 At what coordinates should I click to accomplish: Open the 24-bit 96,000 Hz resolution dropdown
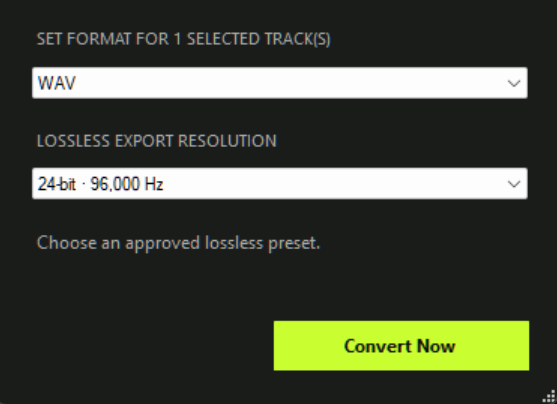coord(280,183)
